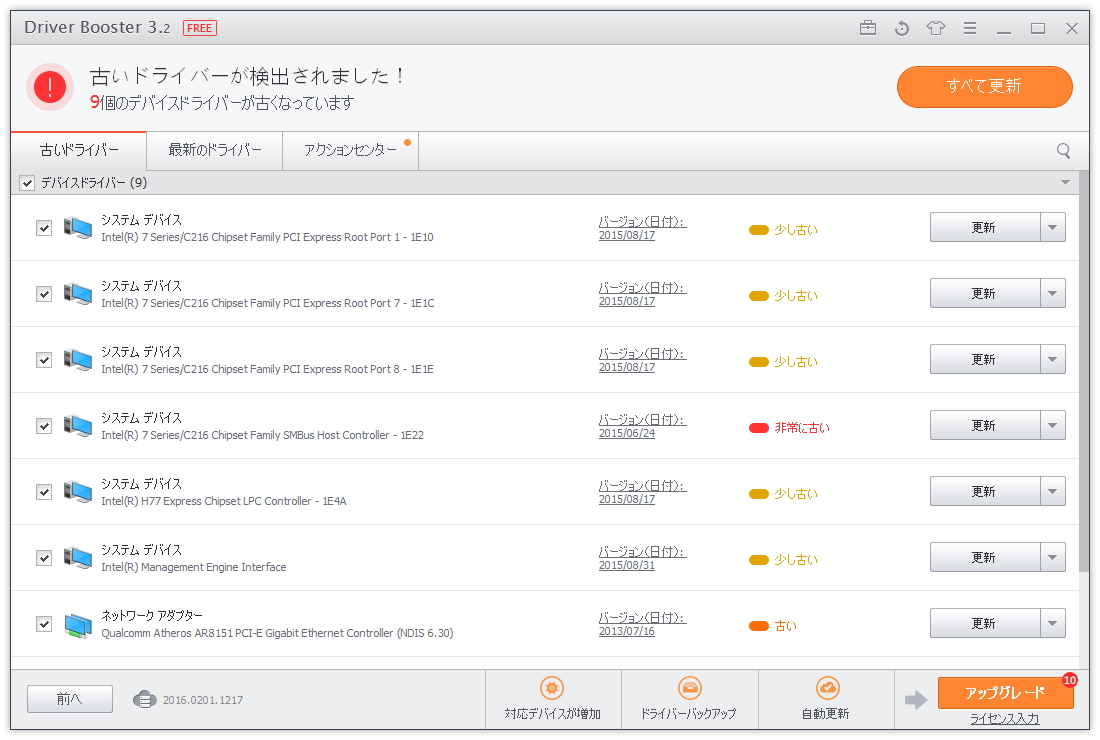
Task: Click the search magnifier icon
Action: click(x=1063, y=150)
